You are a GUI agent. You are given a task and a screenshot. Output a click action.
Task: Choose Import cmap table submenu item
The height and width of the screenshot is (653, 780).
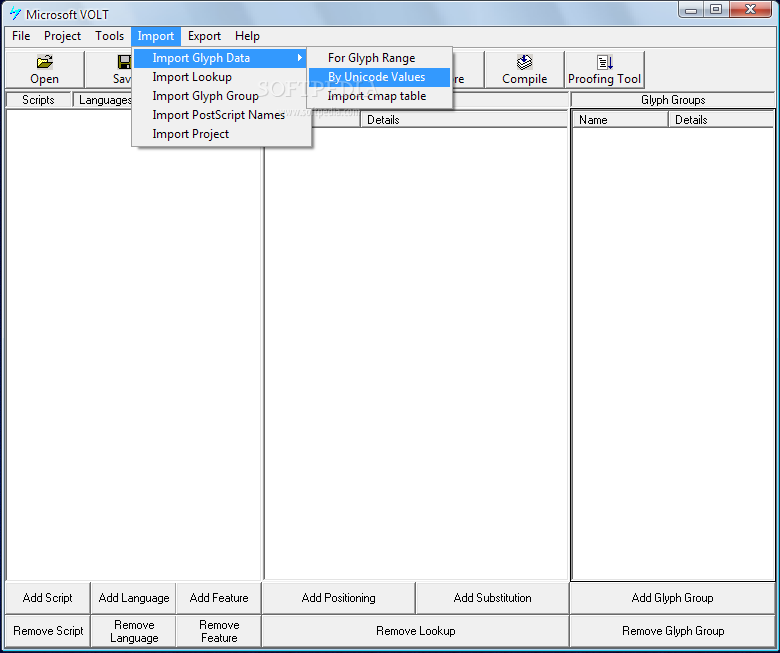pos(380,96)
